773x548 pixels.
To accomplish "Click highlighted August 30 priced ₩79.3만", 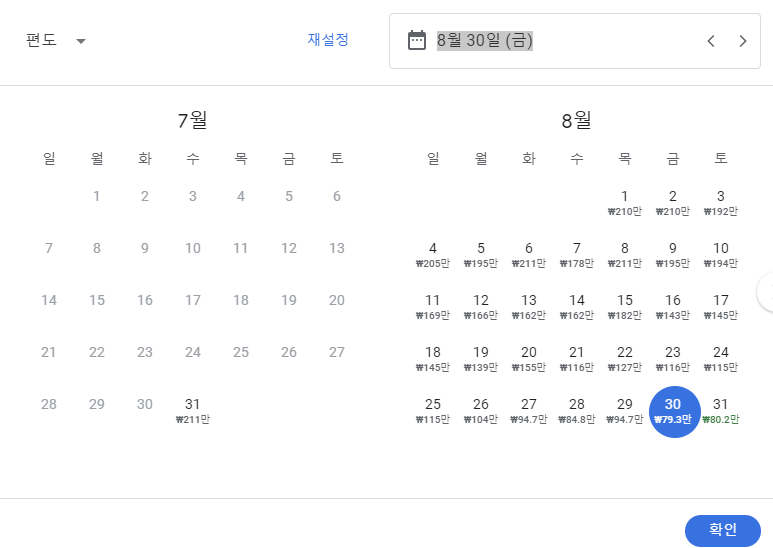I will (674, 411).
